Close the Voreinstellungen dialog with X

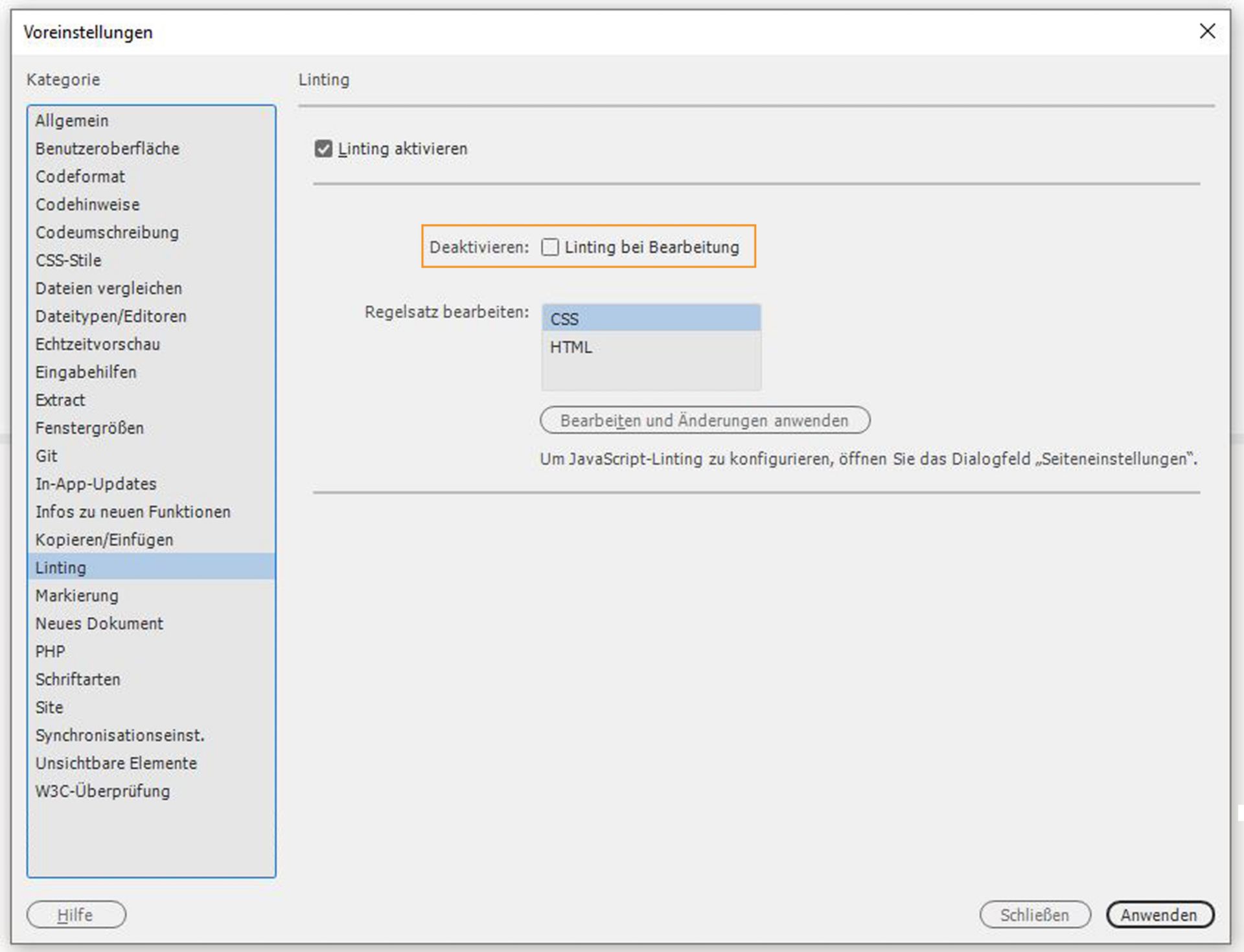(x=1206, y=31)
